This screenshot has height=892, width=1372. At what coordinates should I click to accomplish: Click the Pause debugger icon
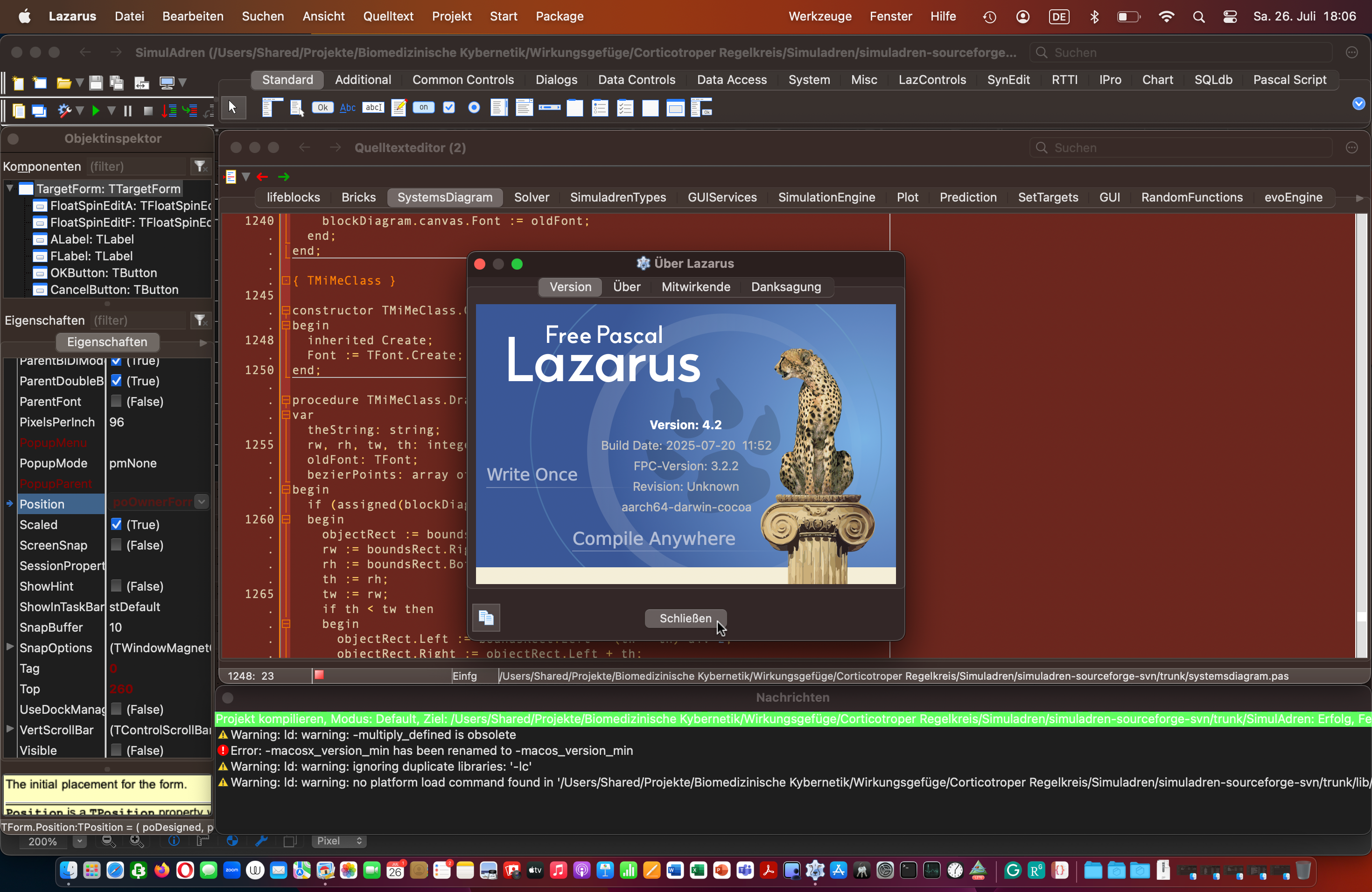128,111
